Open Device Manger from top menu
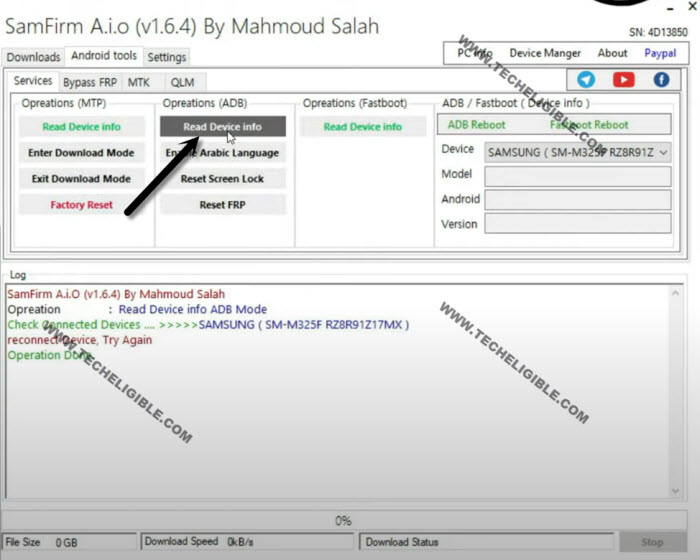Image resolution: width=700 pixels, height=560 pixels. click(x=545, y=53)
